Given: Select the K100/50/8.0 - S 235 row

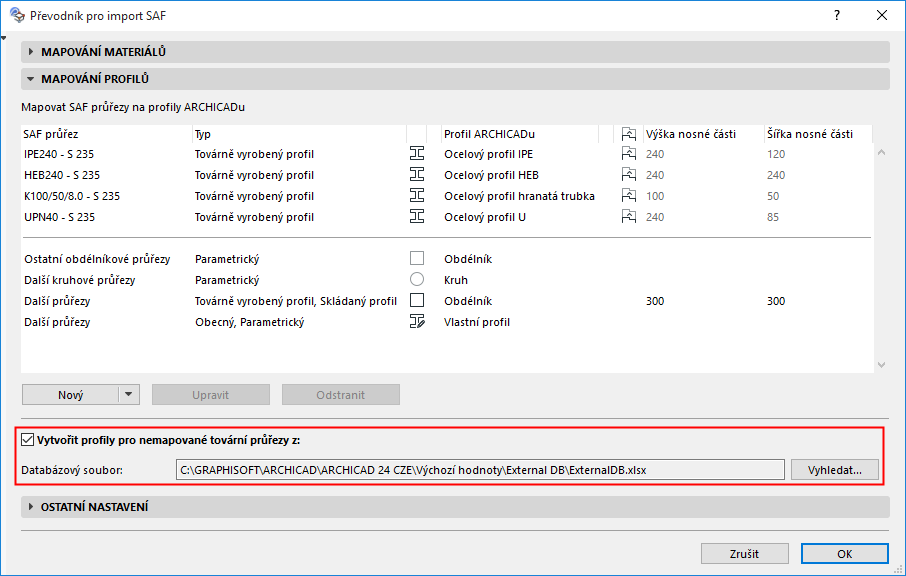Looking at the screenshot, I should tap(446, 196).
